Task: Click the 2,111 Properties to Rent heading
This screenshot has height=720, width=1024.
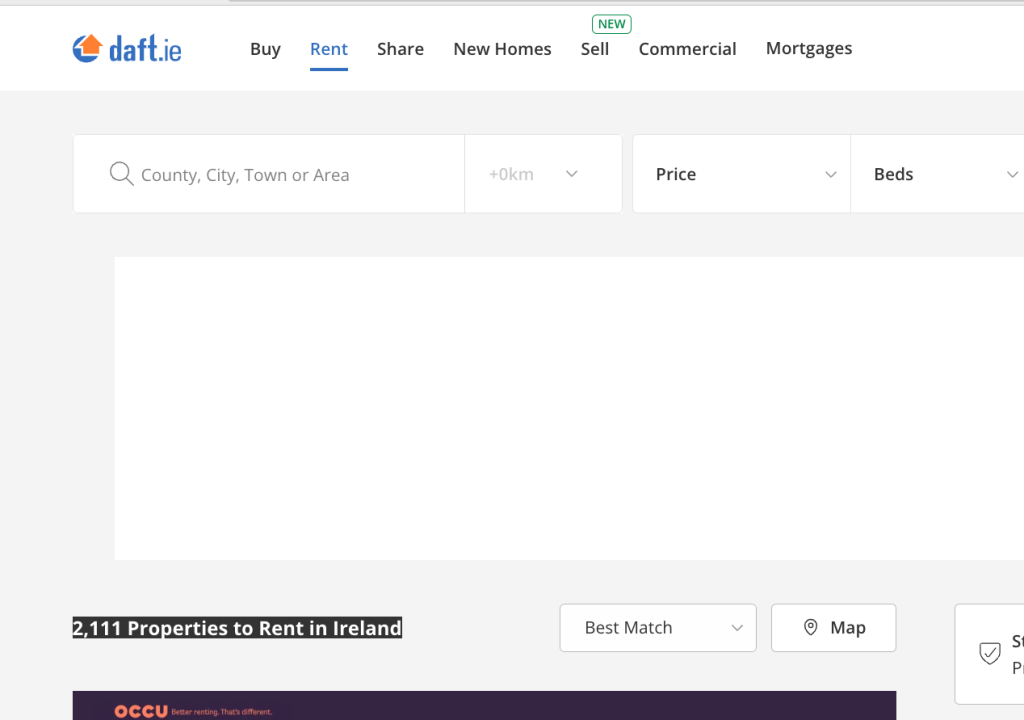Action: (x=237, y=628)
